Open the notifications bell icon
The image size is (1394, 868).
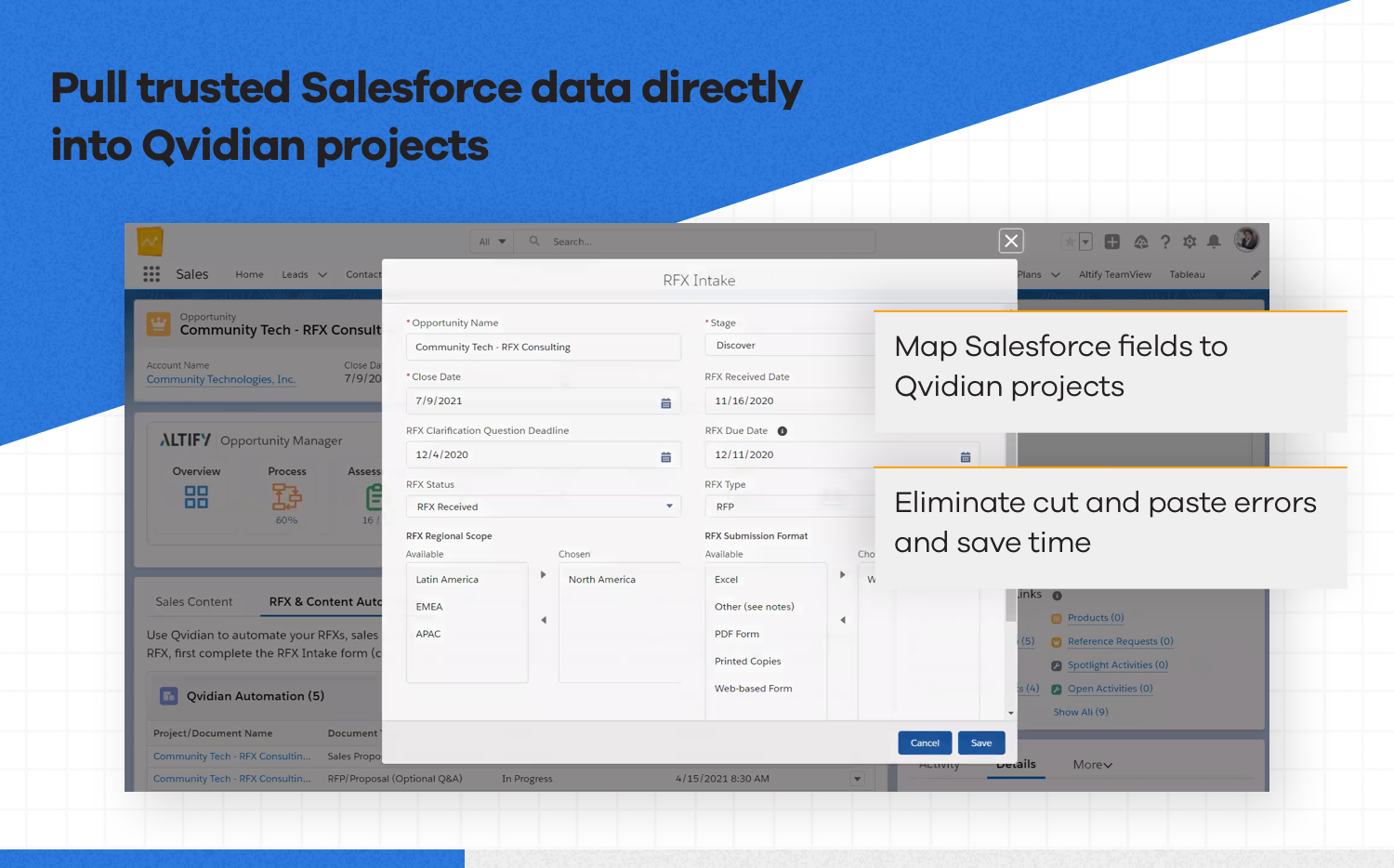pyautogui.click(x=1214, y=242)
